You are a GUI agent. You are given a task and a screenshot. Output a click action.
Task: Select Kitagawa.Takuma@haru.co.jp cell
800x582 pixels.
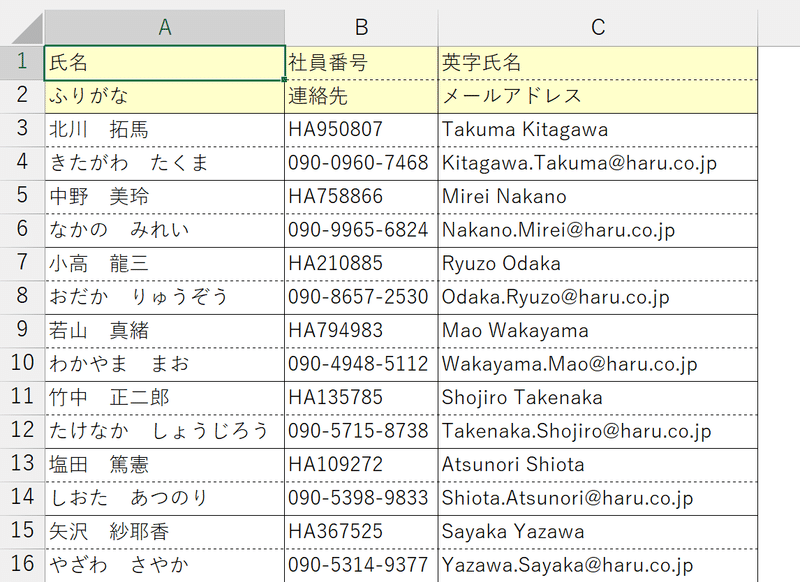pyautogui.click(x=597, y=164)
